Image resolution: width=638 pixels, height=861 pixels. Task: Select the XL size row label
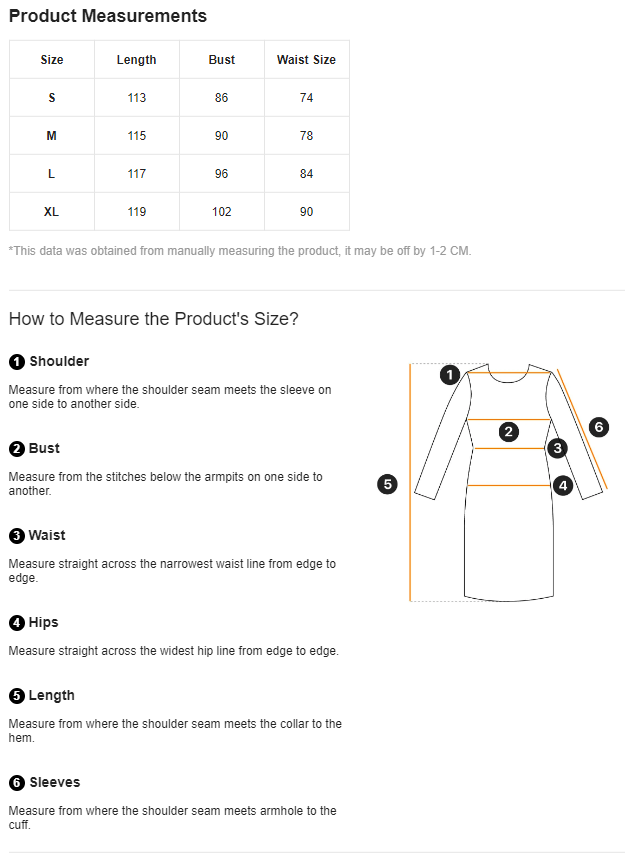(52, 212)
